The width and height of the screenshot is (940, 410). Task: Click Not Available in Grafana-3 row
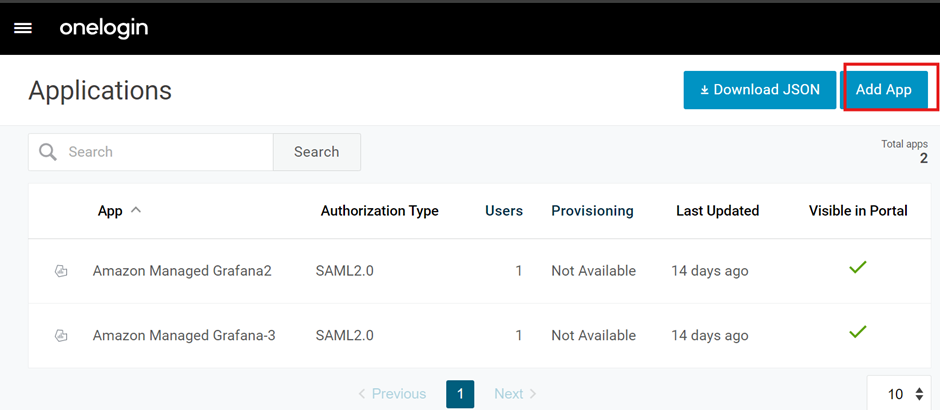pyautogui.click(x=593, y=336)
